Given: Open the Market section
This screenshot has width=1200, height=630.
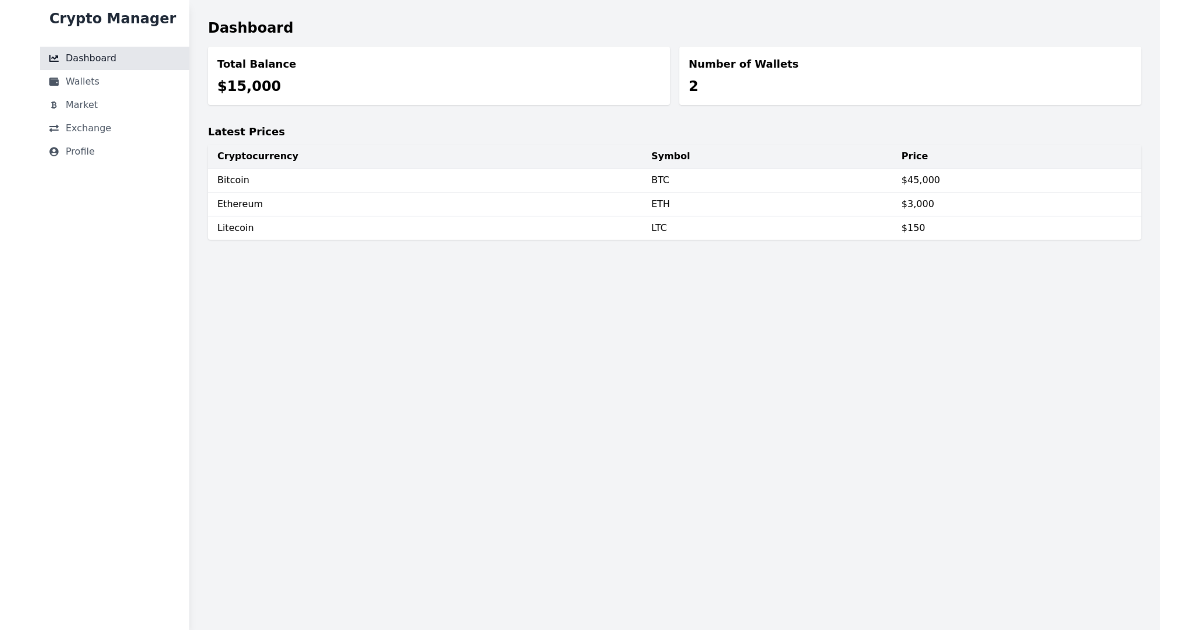Looking at the screenshot, I should pyautogui.click(x=82, y=105).
